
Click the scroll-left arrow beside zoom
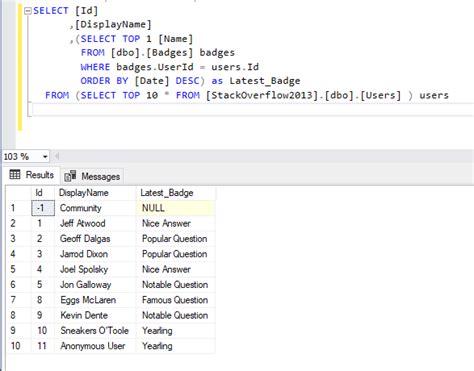point(57,156)
